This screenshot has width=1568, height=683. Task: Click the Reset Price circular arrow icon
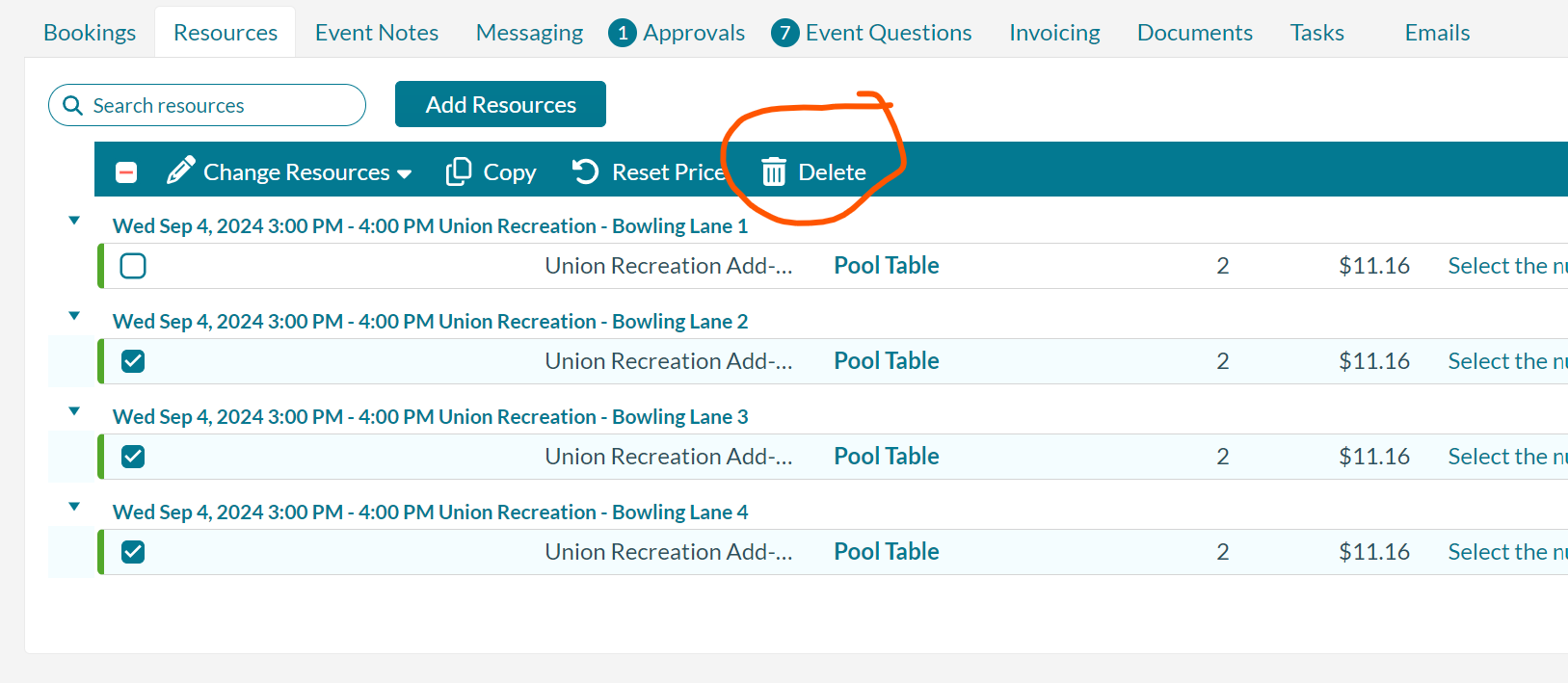point(586,171)
